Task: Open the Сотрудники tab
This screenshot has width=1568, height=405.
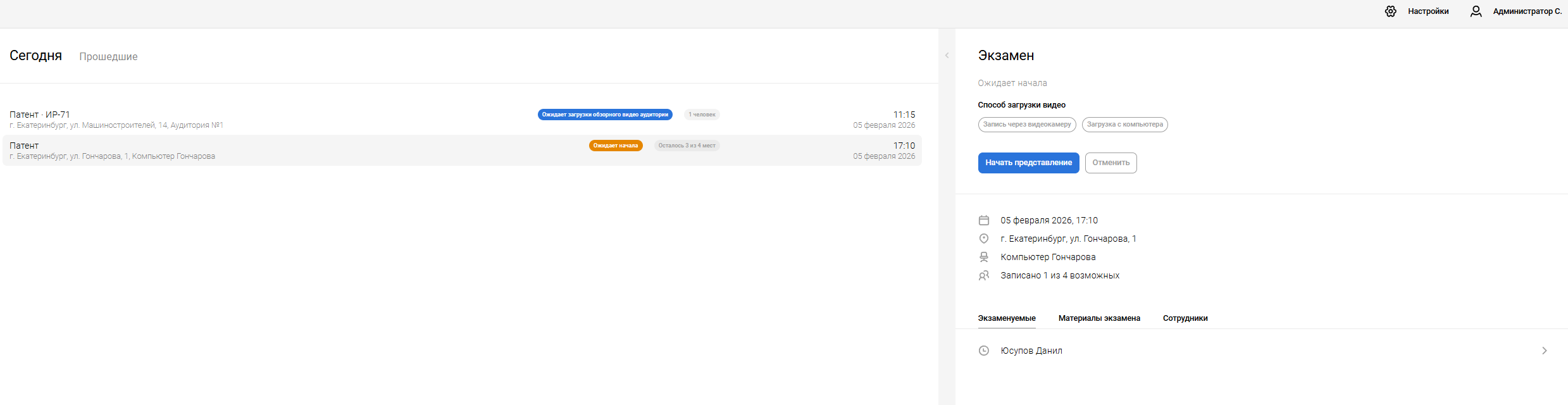Action: (1185, 318)
